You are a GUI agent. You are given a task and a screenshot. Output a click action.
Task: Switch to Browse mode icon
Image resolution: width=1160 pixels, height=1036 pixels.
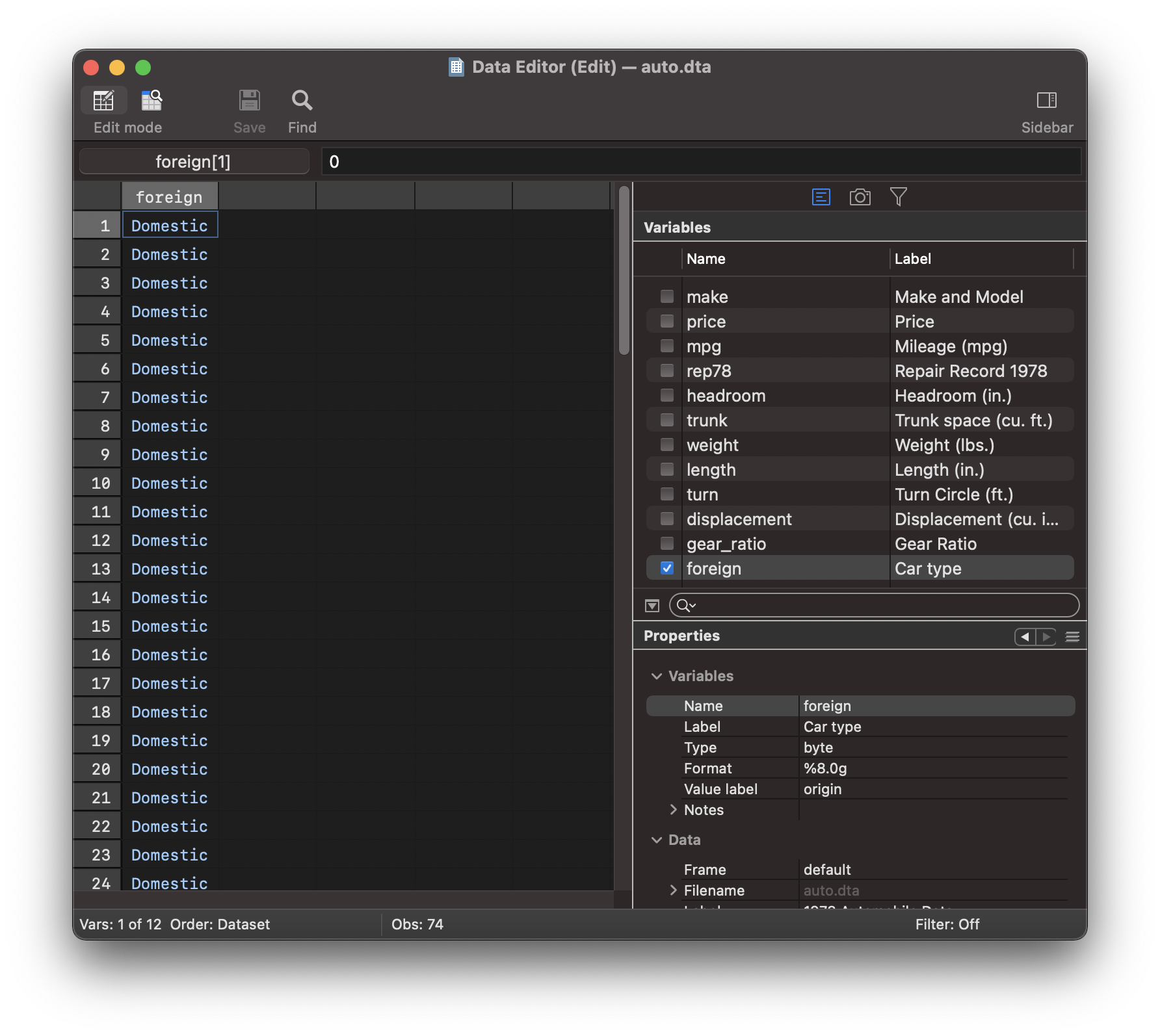pyautogui.click(x=152, y=100)
